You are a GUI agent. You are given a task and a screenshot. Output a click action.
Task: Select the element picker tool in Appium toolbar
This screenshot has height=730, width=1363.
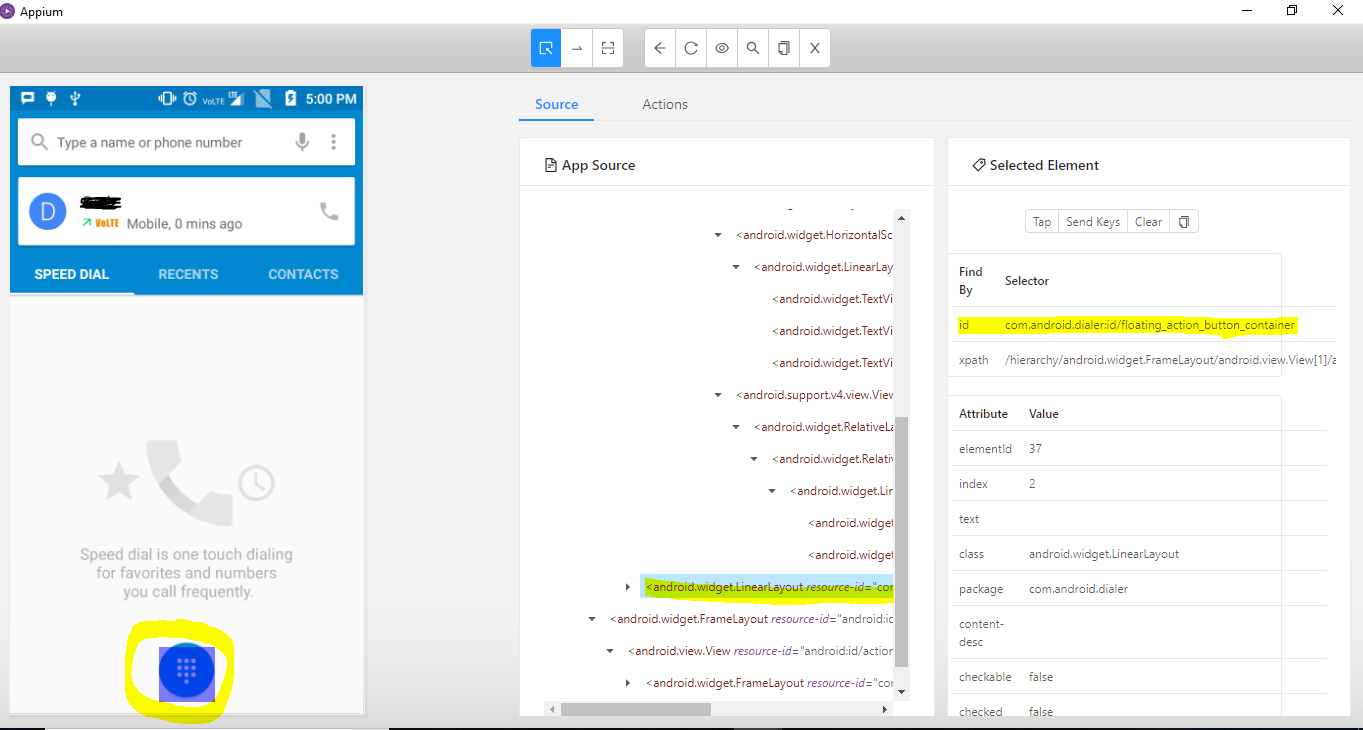545,47
